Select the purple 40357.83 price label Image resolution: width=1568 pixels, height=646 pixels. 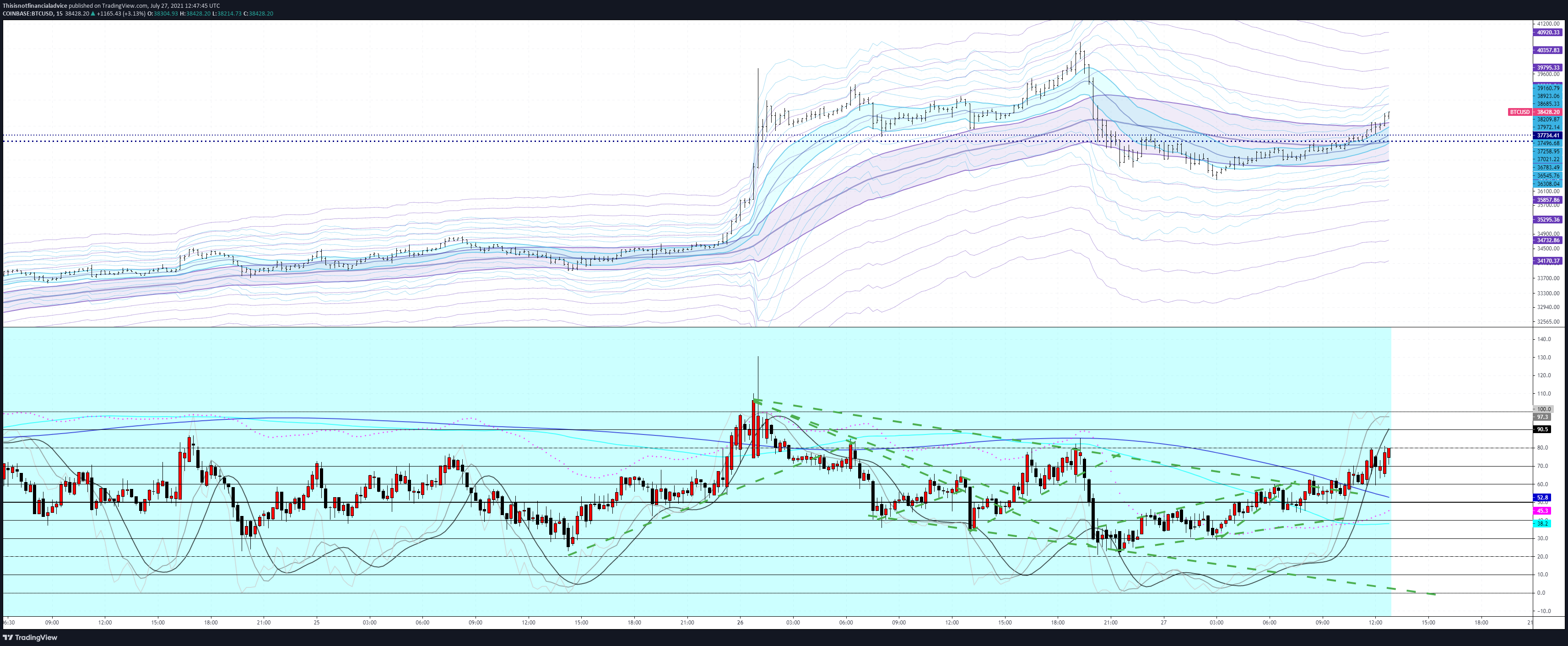(x=1548, y=50)
